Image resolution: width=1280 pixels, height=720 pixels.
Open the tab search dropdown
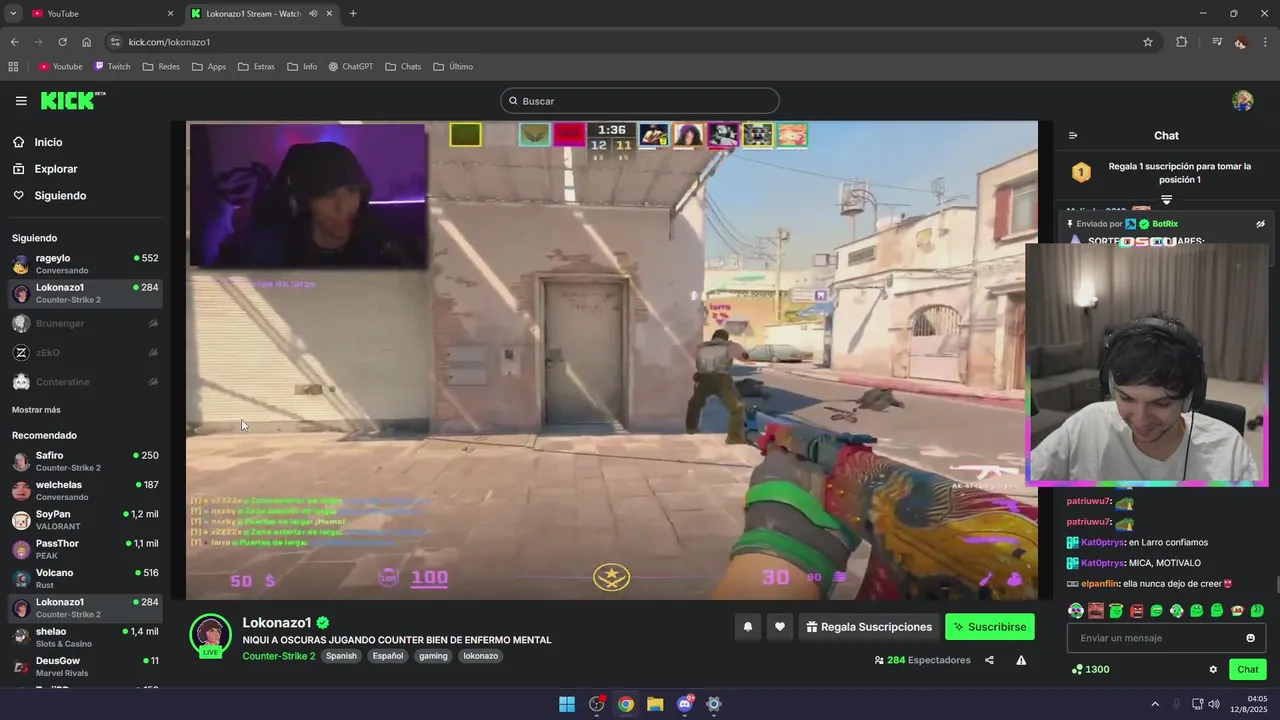[x=13, y=14]
